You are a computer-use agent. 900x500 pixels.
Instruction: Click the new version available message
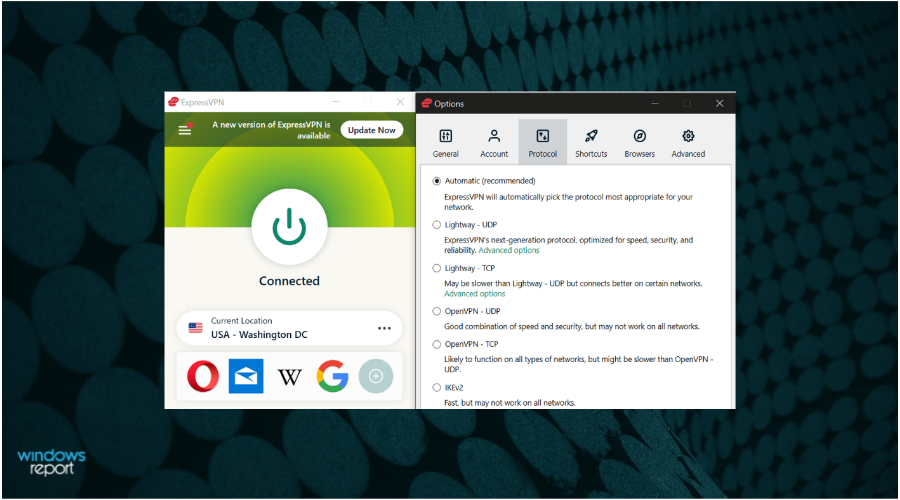coord(271,130)
